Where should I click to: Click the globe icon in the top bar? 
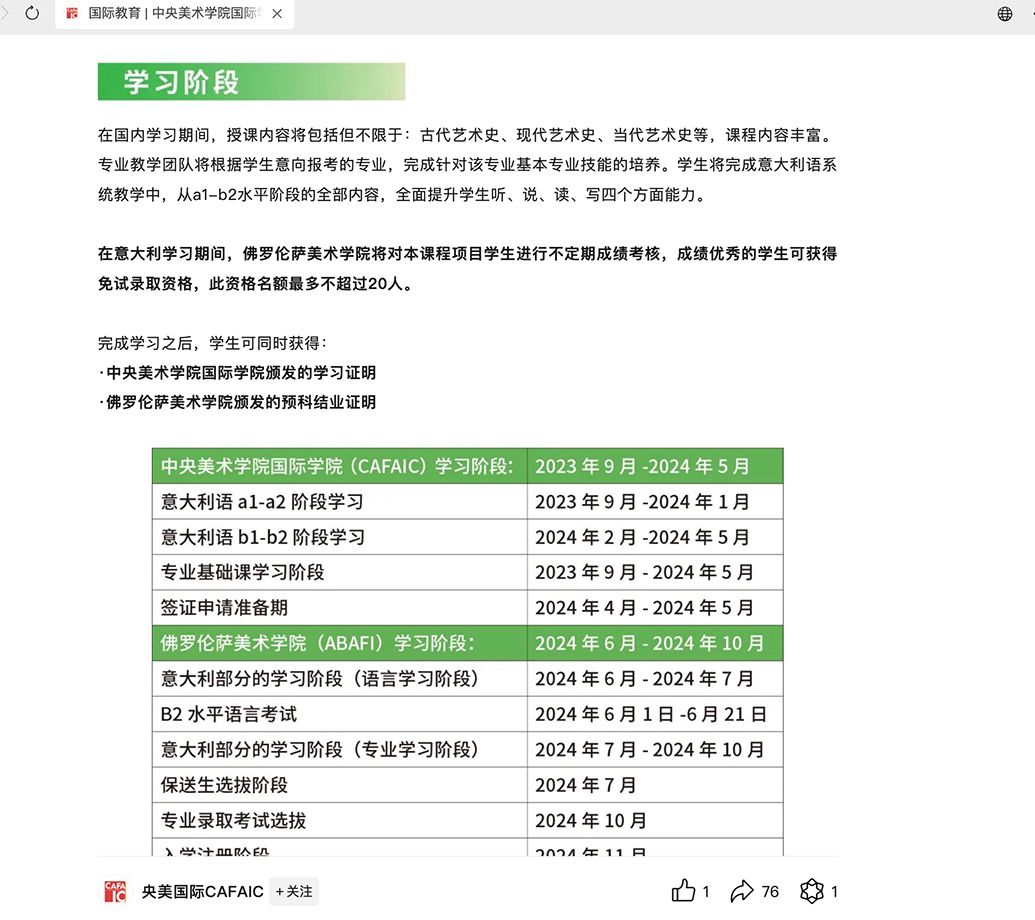click(1005, 14)
